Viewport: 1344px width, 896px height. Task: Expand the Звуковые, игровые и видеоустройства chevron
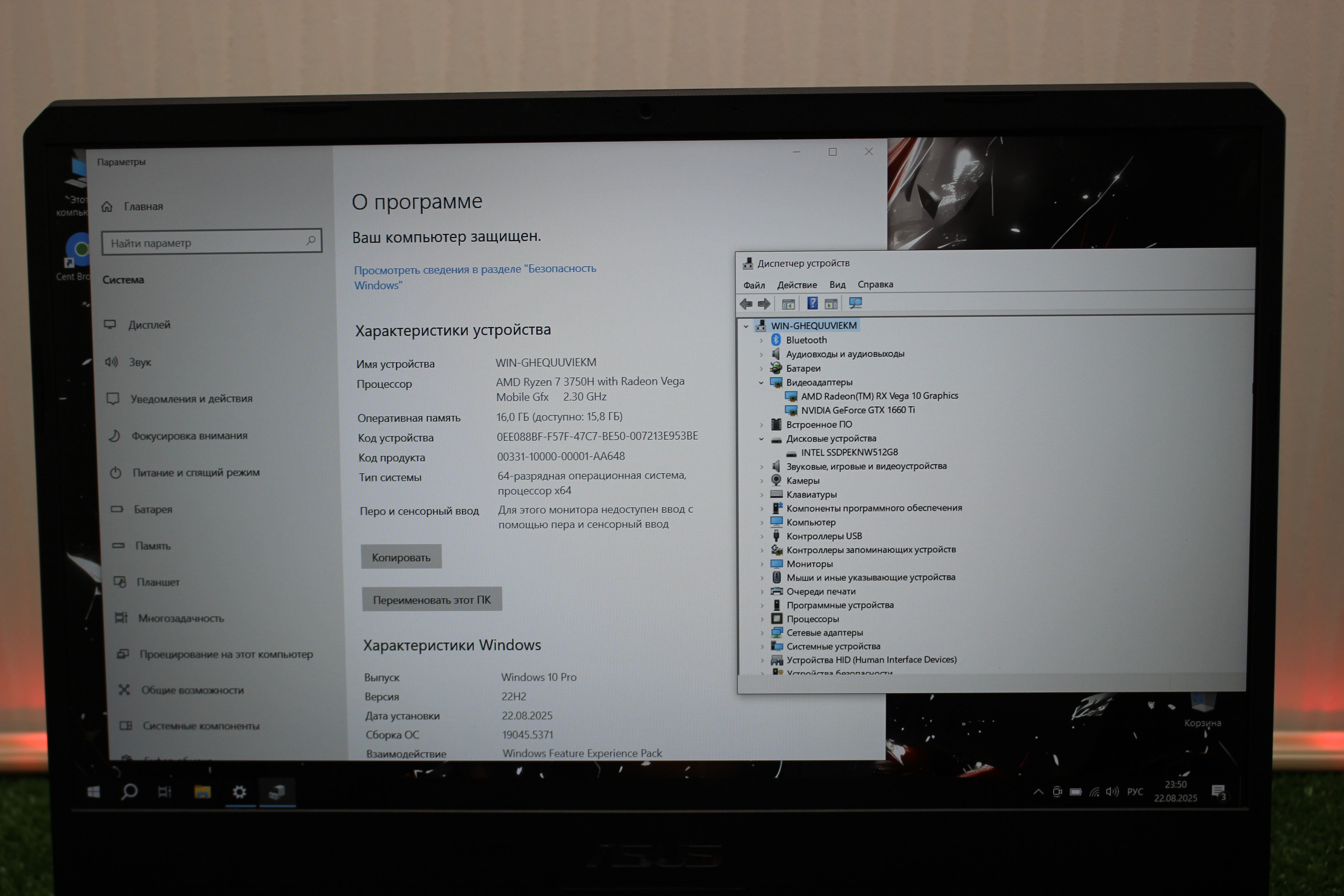pos(761,467)
